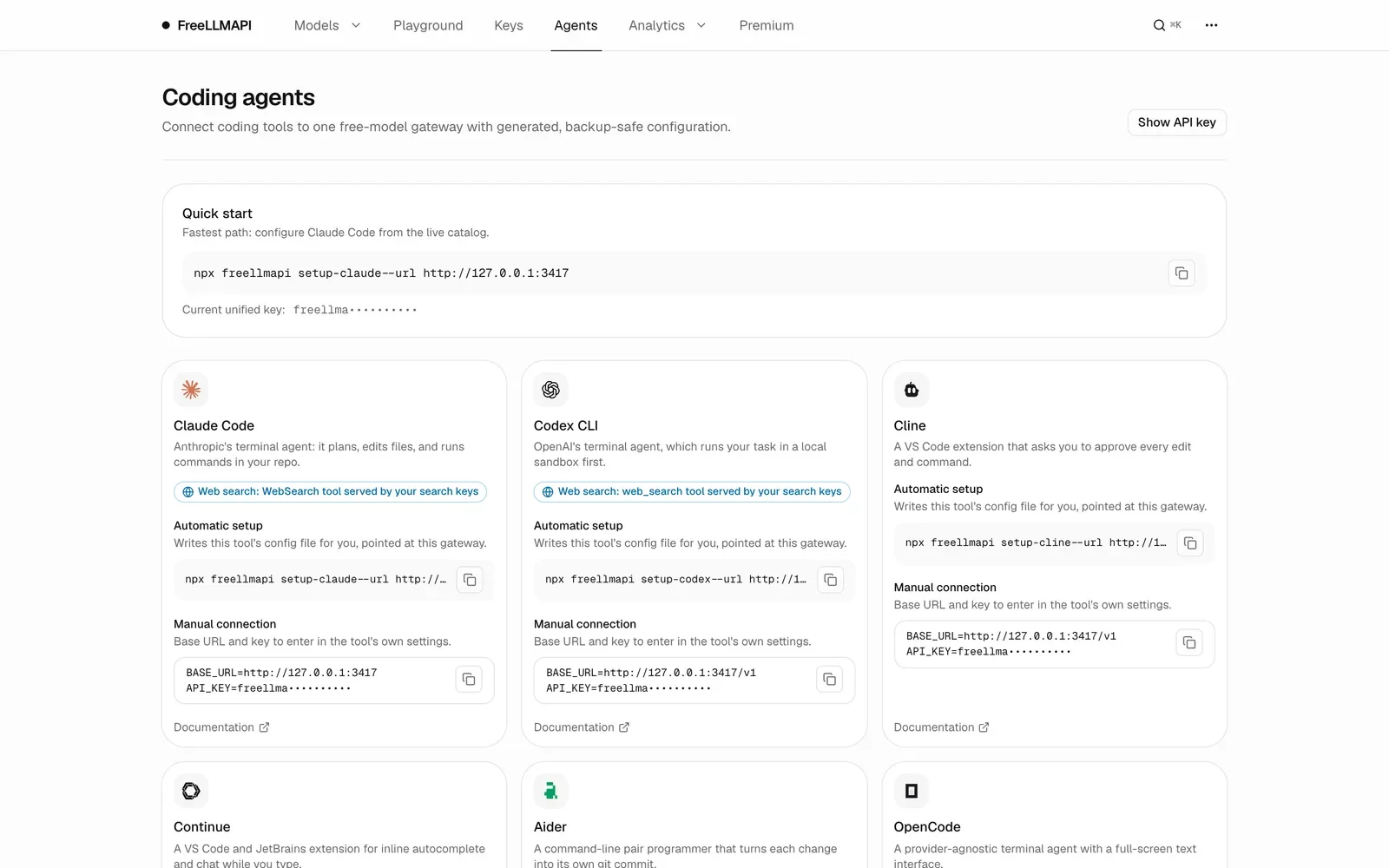Copy Cline manual connection values
This screenshot has height=868, width=1389.
tap(1189, 643)
